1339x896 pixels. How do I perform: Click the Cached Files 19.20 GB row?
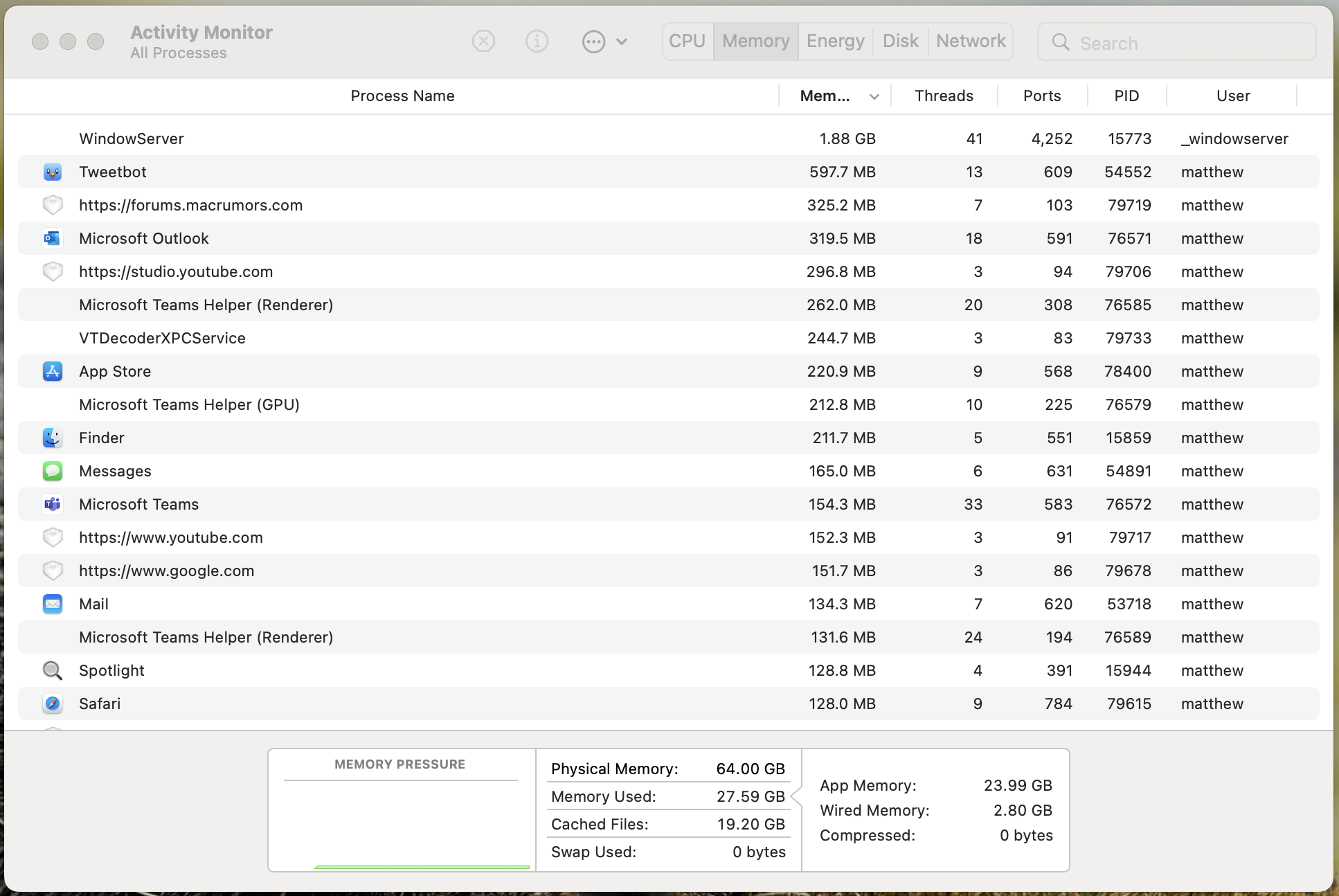668,824
